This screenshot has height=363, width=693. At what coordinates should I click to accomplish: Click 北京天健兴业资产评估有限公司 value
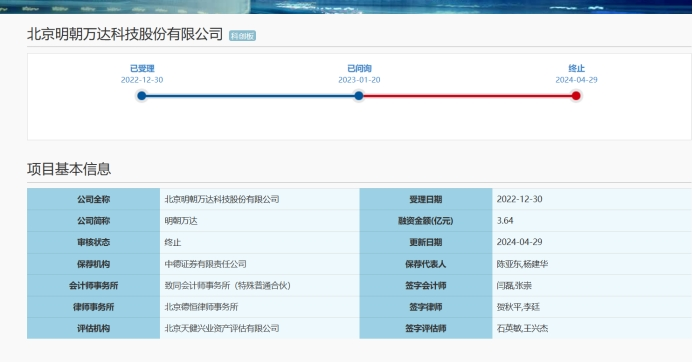coord(222,328)
